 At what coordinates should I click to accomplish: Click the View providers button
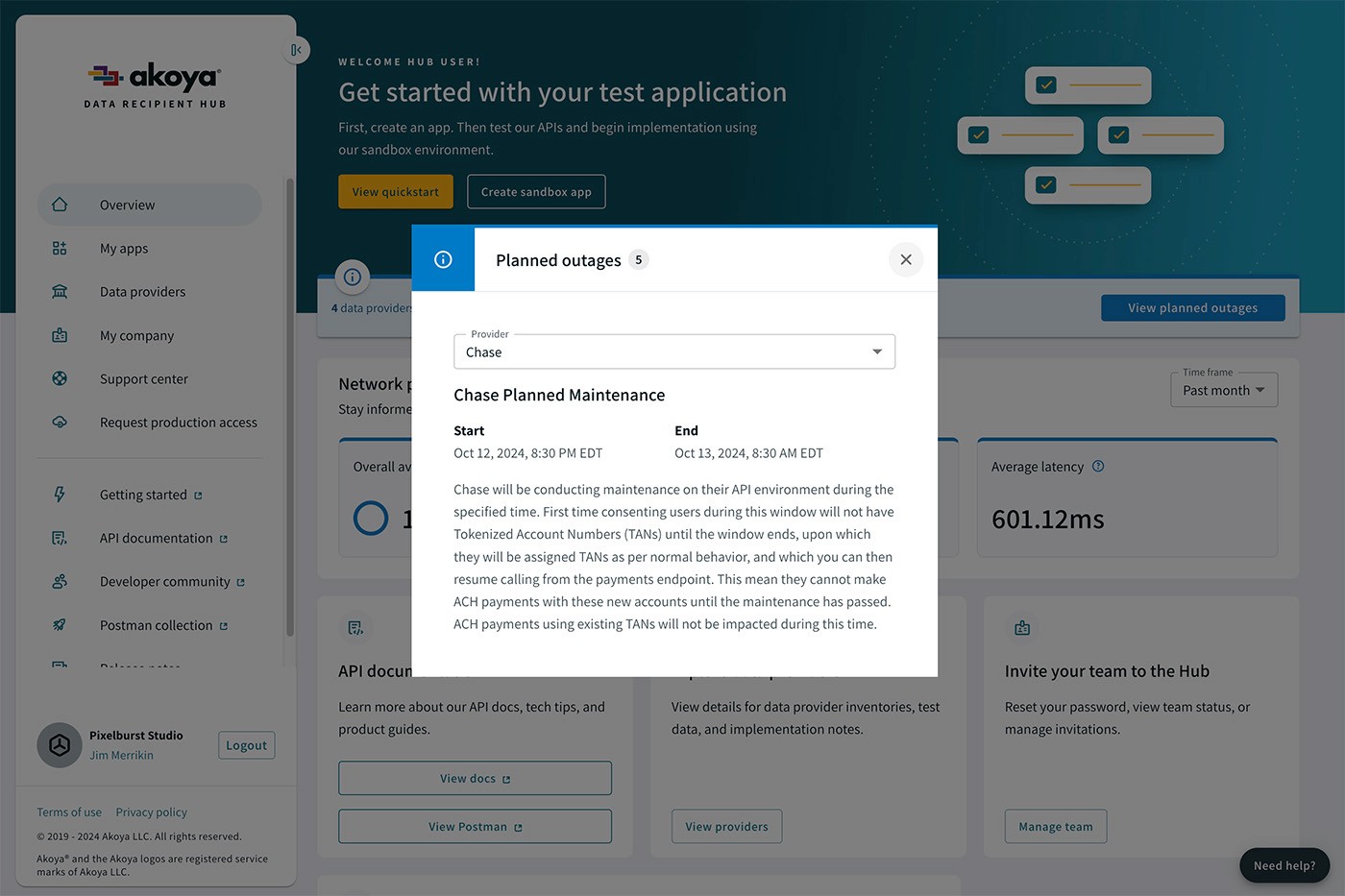[726, 827]
